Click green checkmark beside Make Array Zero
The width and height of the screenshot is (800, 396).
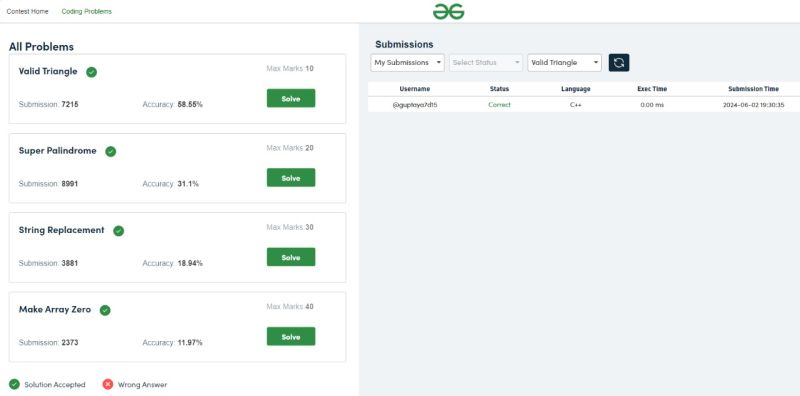tap(105, 310)
